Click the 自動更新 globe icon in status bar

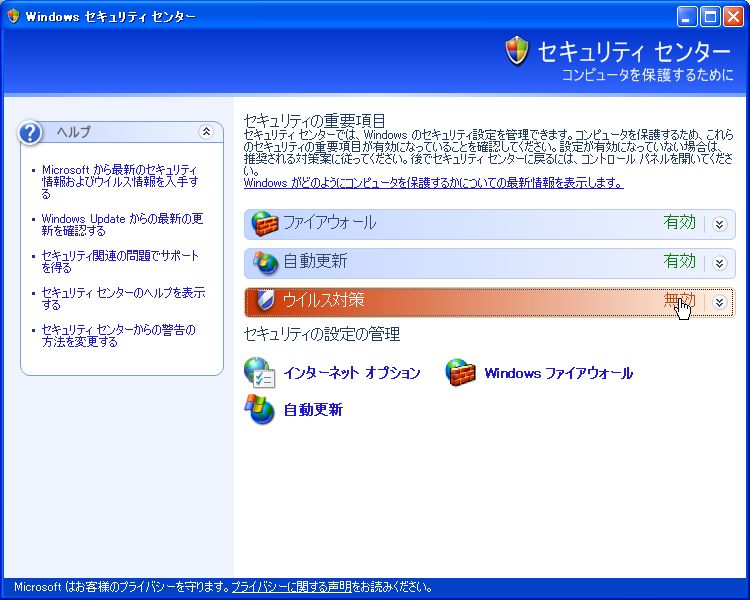tap(265, 262)
